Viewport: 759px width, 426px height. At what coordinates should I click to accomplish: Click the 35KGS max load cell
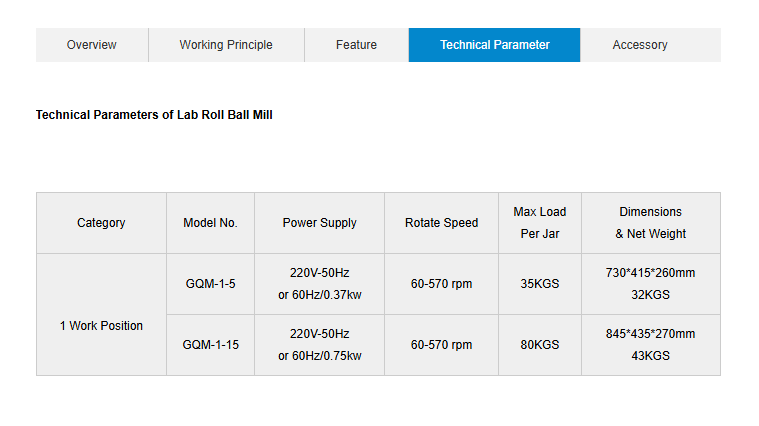coord(539,284)
